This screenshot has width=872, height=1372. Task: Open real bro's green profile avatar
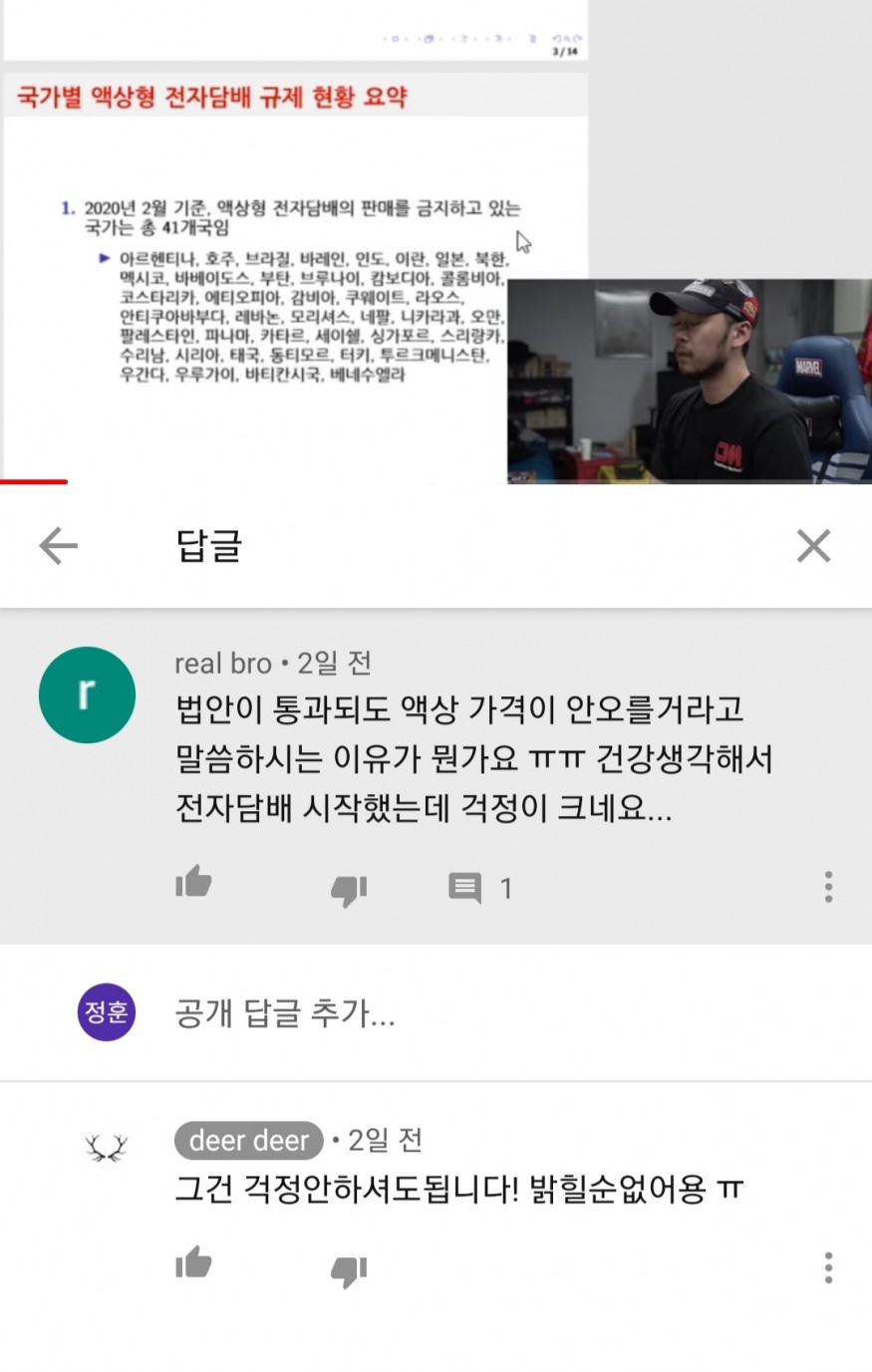point(87,694)
